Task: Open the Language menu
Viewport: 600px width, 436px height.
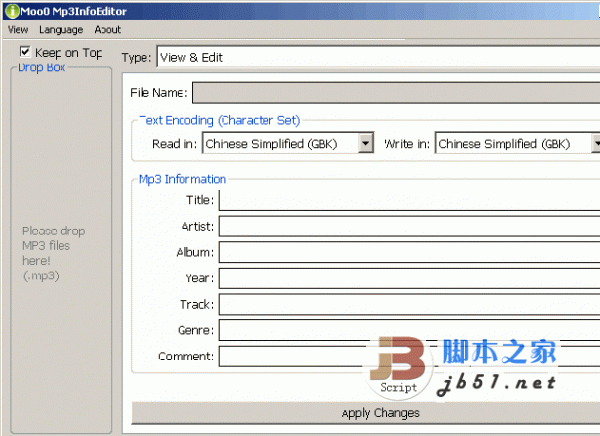Action: tap(61, 29)
